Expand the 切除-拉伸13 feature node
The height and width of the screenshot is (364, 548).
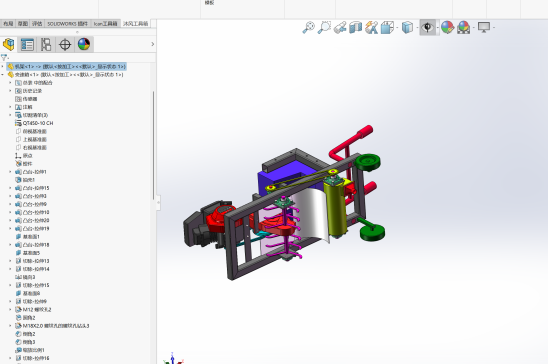pyautogui.click(x=10, y=261)
